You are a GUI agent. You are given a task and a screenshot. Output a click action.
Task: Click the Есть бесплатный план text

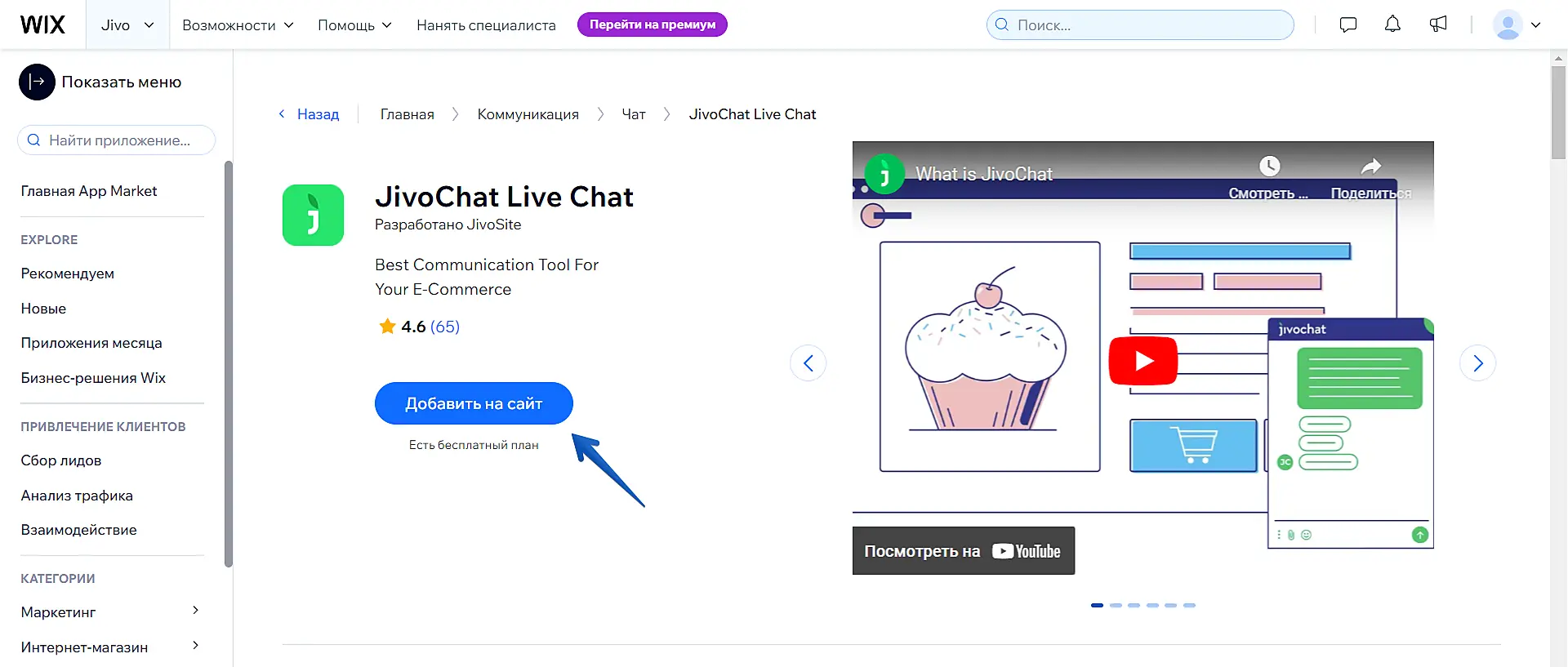(x=474, y=445)
